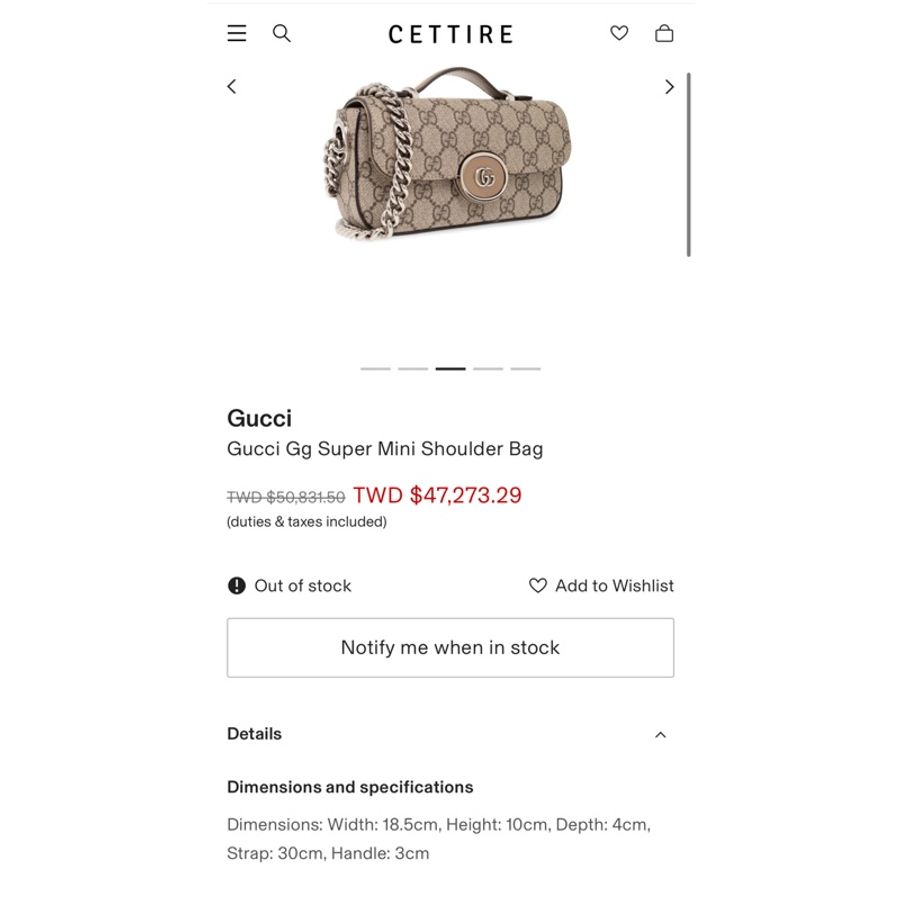Jump to first image indicator dash
The height and width of the screenshot is (900, 900).
pos(375,368)
